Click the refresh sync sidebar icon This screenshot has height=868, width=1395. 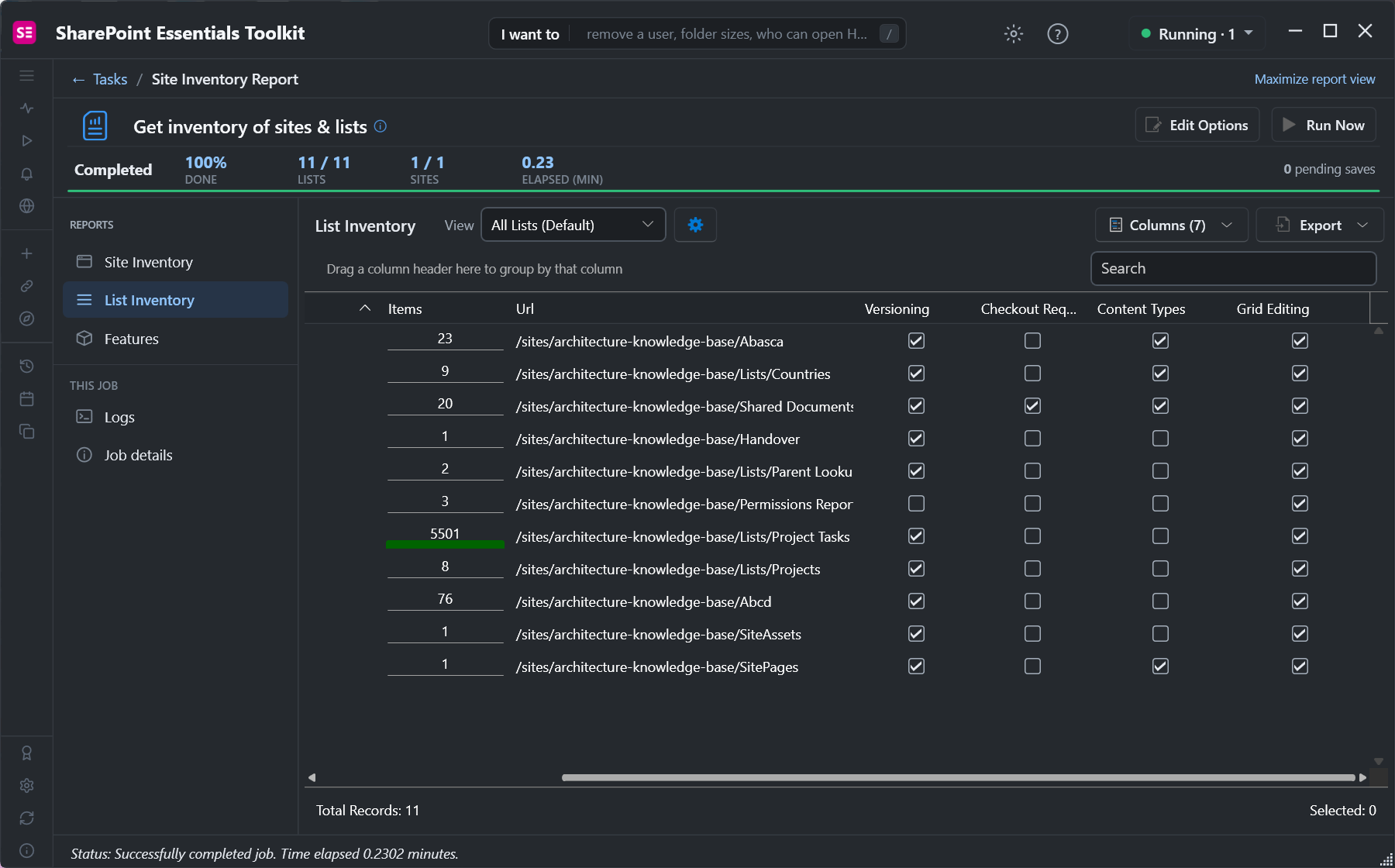click(x=26, y=818)
